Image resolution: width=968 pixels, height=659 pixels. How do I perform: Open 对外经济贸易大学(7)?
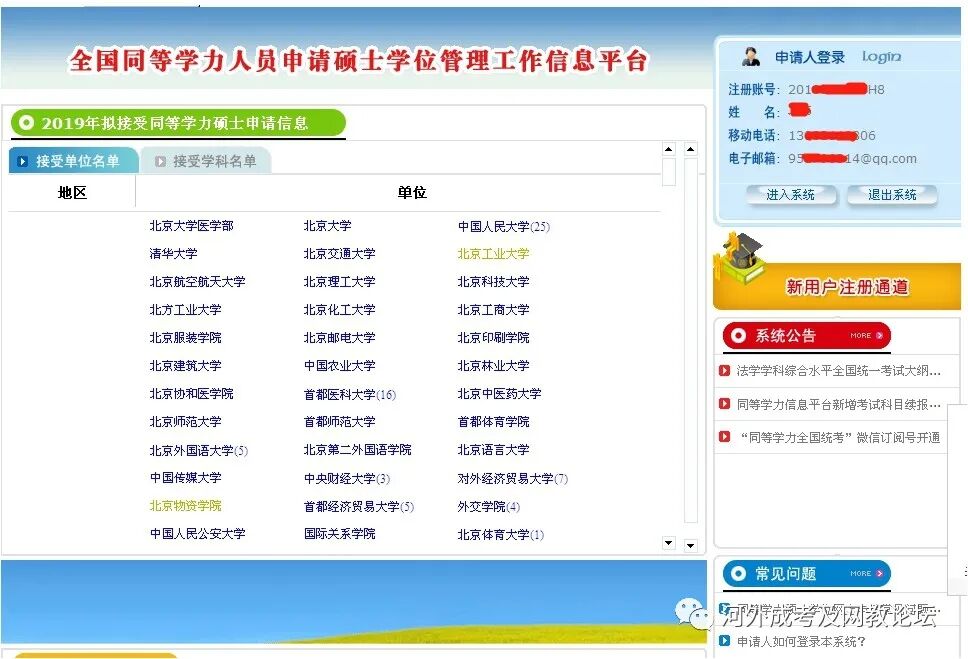tap(512, 479)
